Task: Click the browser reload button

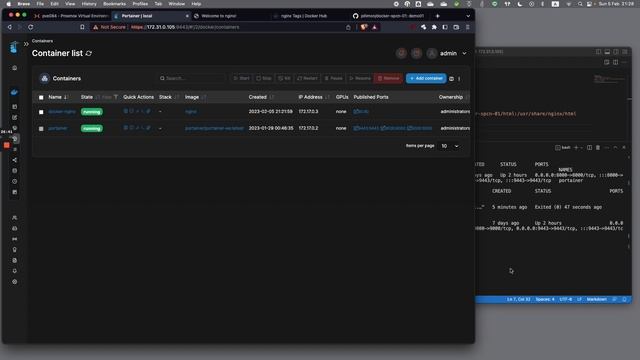Action: click(x=31, y=27)
